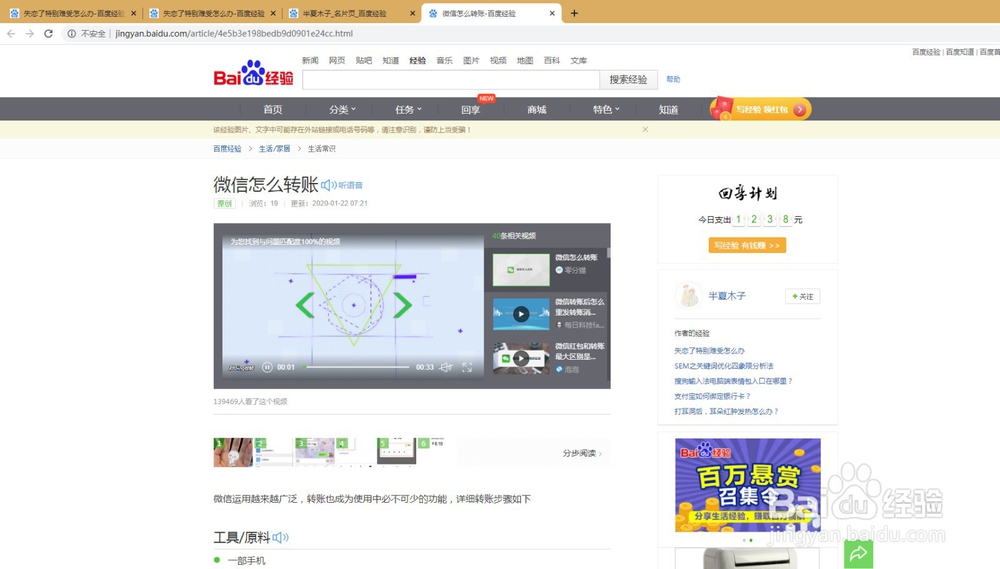Viewport: 1000px width, 569px height.
Task: Select 视频 in top category links
Action: click(498, 61)
